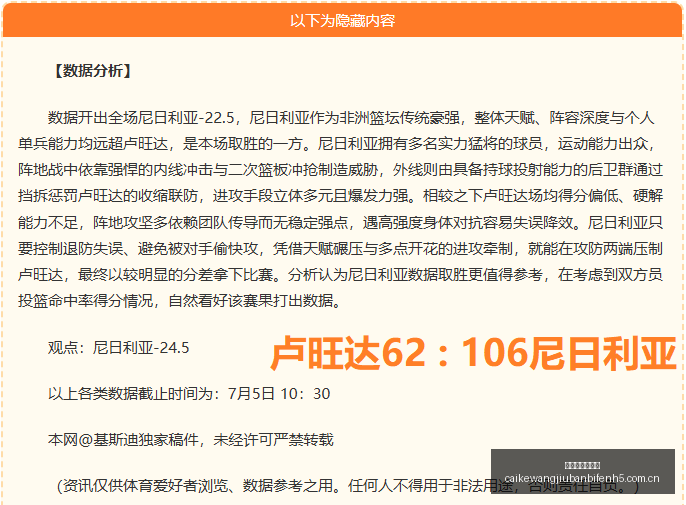This screenshot has height=505, width=686.
Task: Click the orange header '以下为隐藏内容'
Action: [343, 21]
